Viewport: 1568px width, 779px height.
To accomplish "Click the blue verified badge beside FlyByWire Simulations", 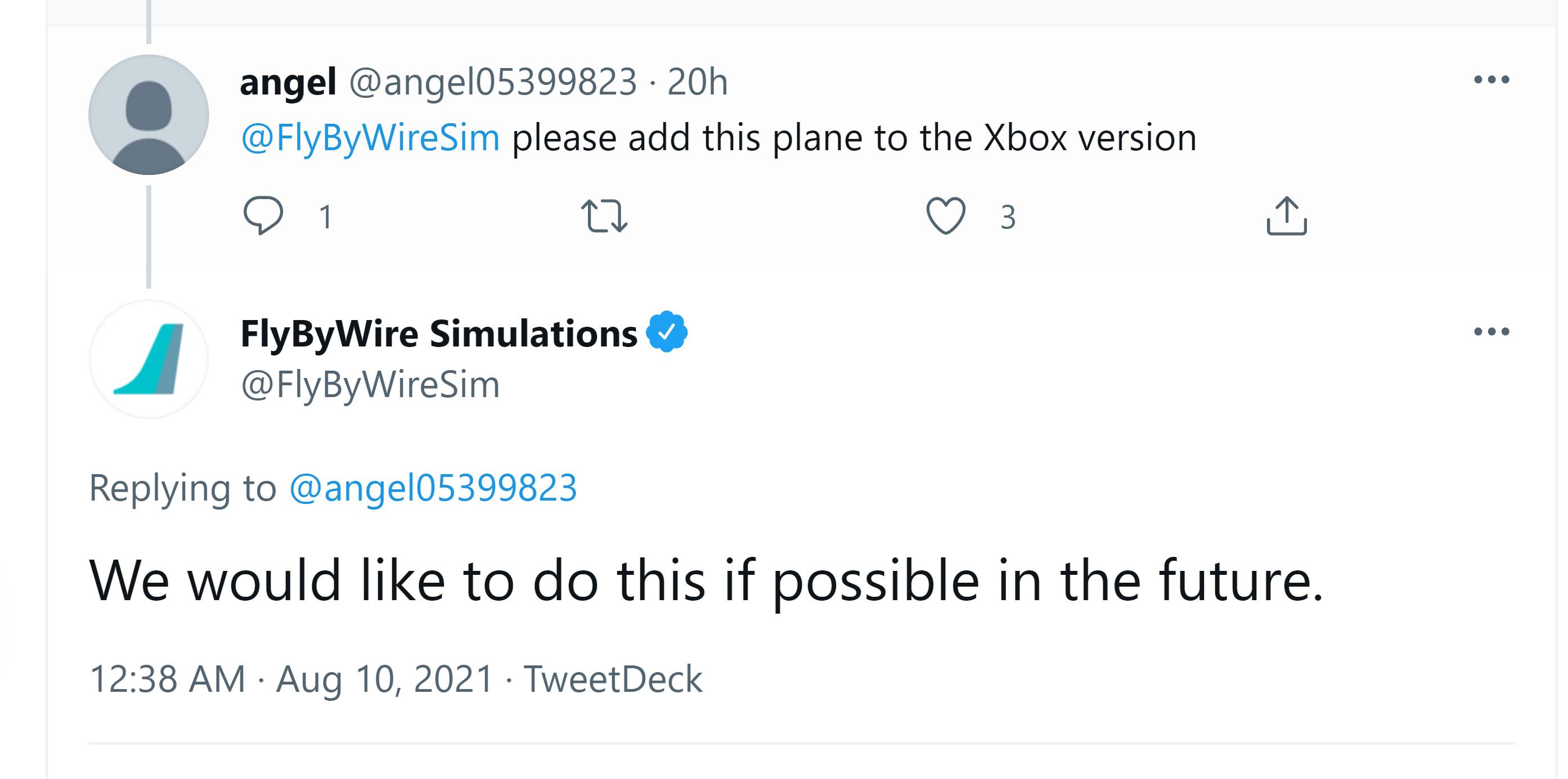I will click(667, 332).
